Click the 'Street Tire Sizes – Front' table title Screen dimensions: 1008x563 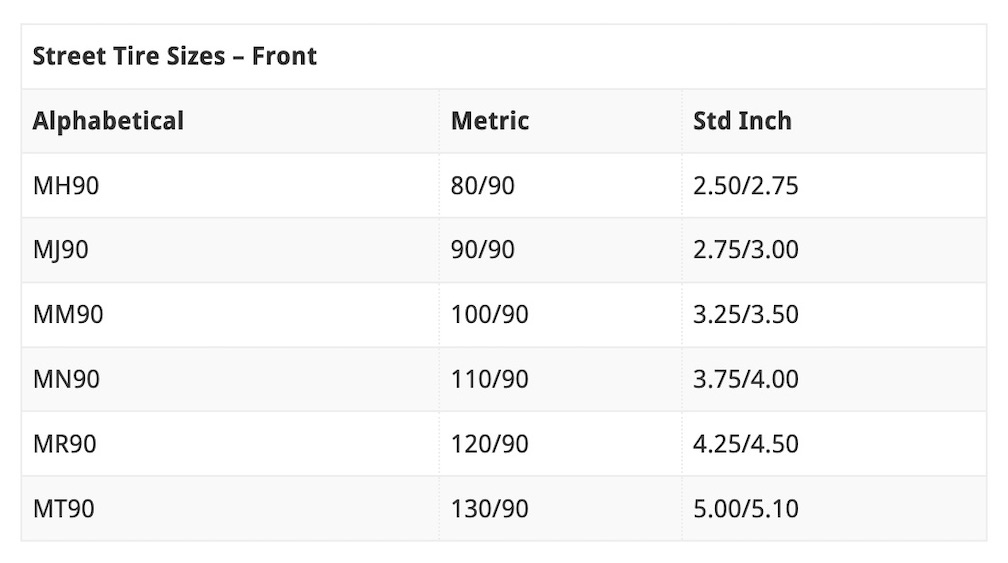(x=175, y=57)
